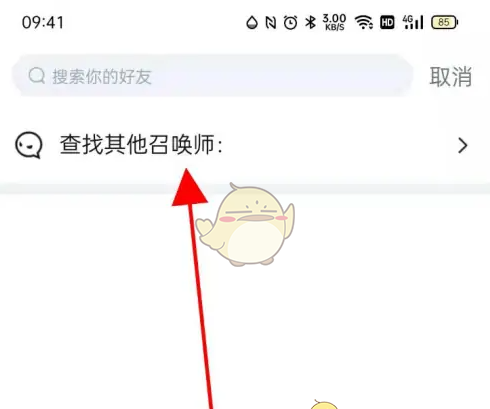Tap the alarm clock status icon
490x409 pixels.
click(x=290, y=23)
